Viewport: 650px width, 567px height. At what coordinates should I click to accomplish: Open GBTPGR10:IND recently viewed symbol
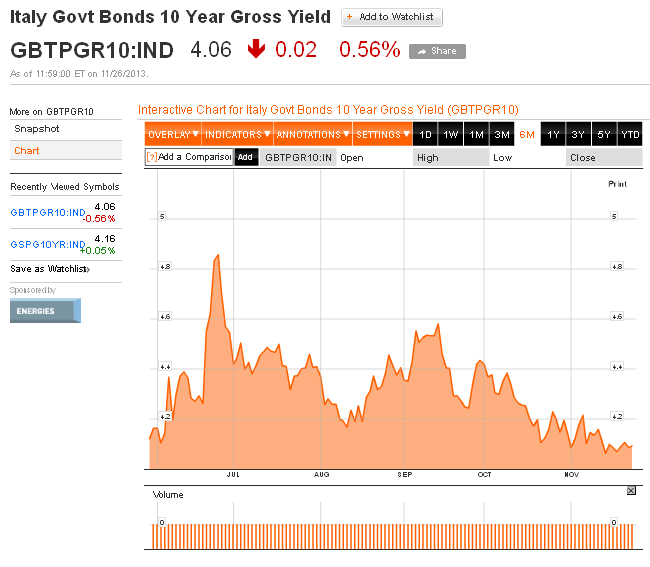coord(48,213)
